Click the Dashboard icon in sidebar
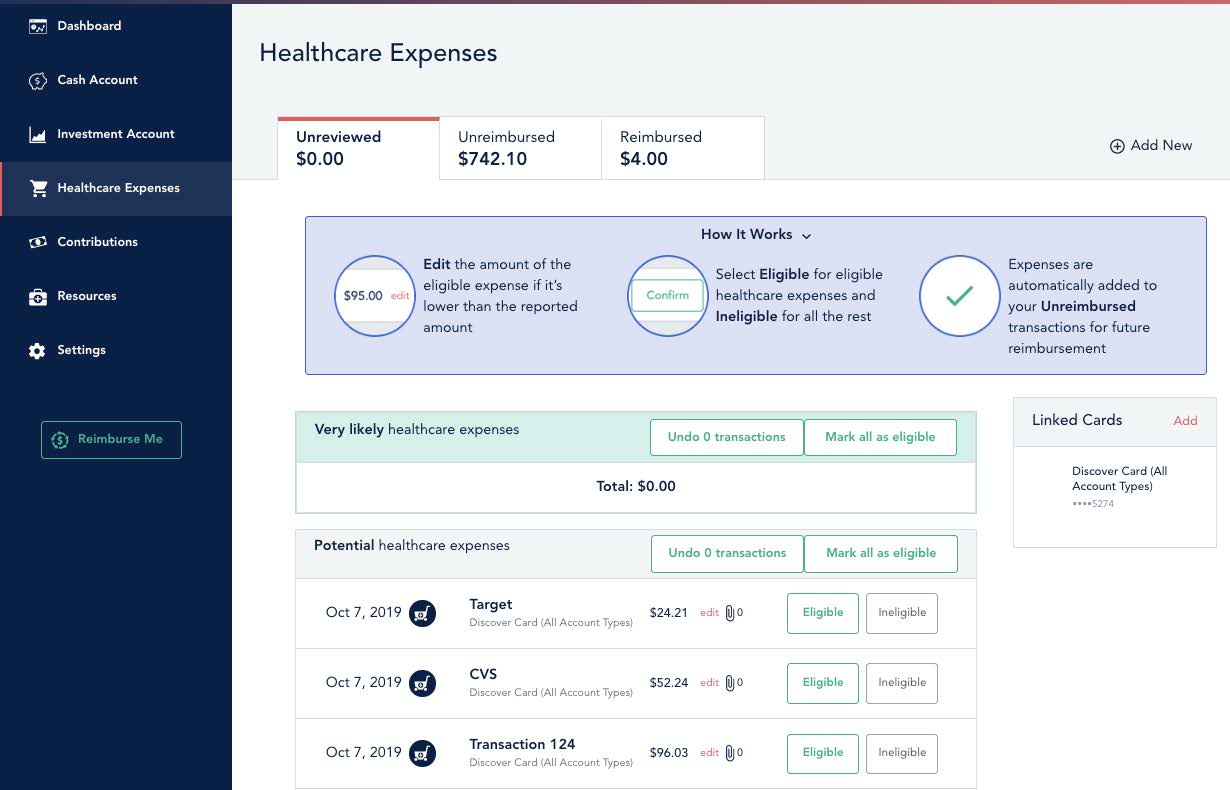Image resolution: width=1230 pixels, height=790 pixels. click(x=37, y=26)
